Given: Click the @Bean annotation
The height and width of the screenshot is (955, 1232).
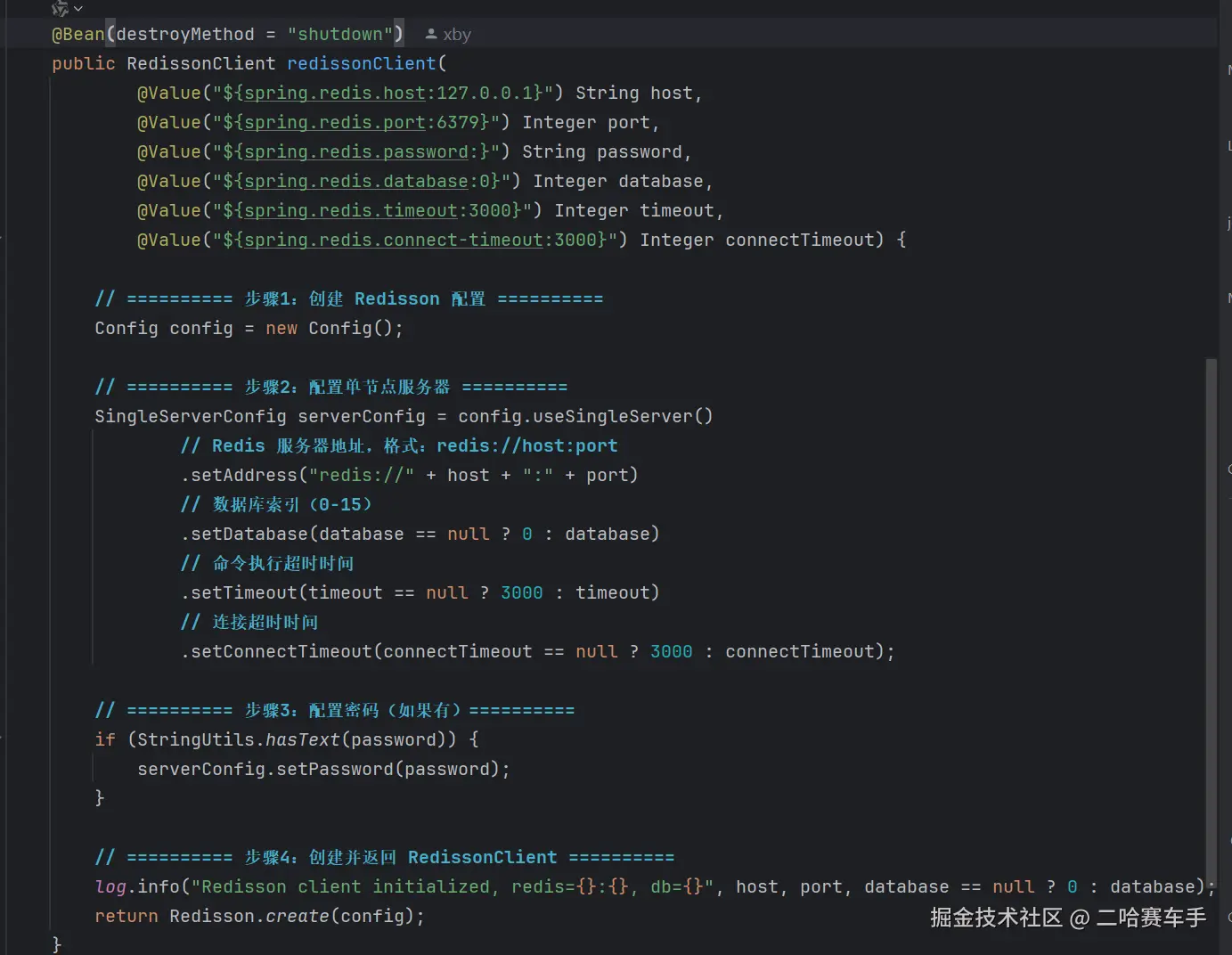Looking at the screenshot, I should click(78, 34).
